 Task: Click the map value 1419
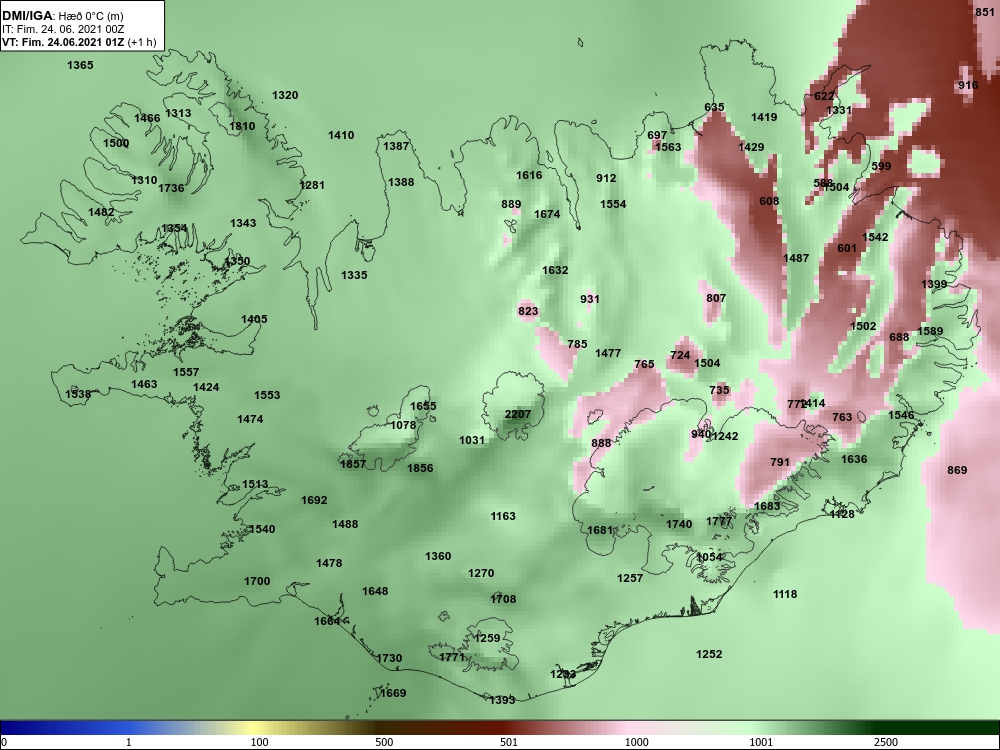point(764,117)
